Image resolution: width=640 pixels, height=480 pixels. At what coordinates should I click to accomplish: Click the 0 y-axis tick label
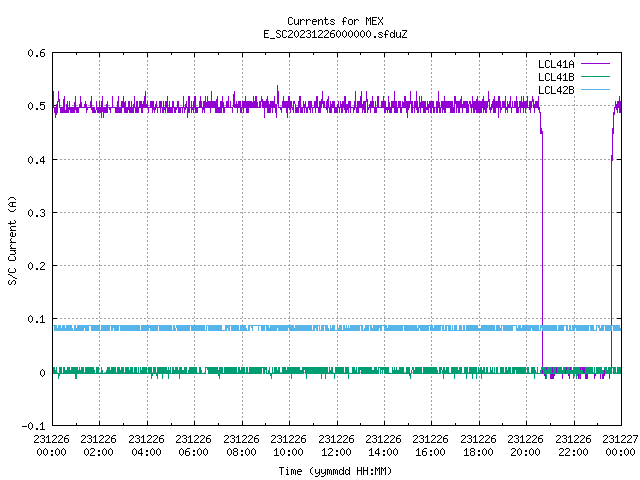(x=42, y=373)
